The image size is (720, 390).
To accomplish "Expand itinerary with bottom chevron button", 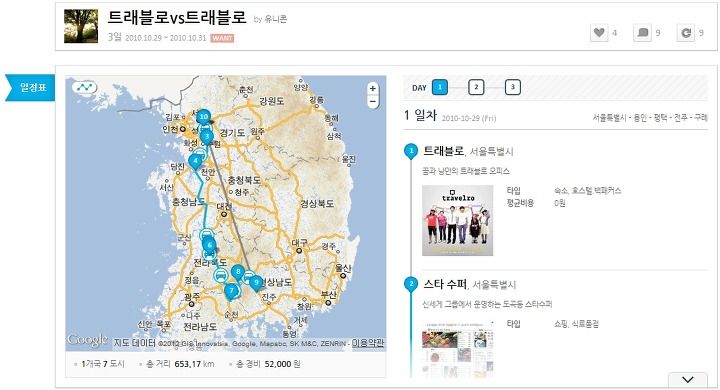I will pyautogui.click(x=687, y=379).
